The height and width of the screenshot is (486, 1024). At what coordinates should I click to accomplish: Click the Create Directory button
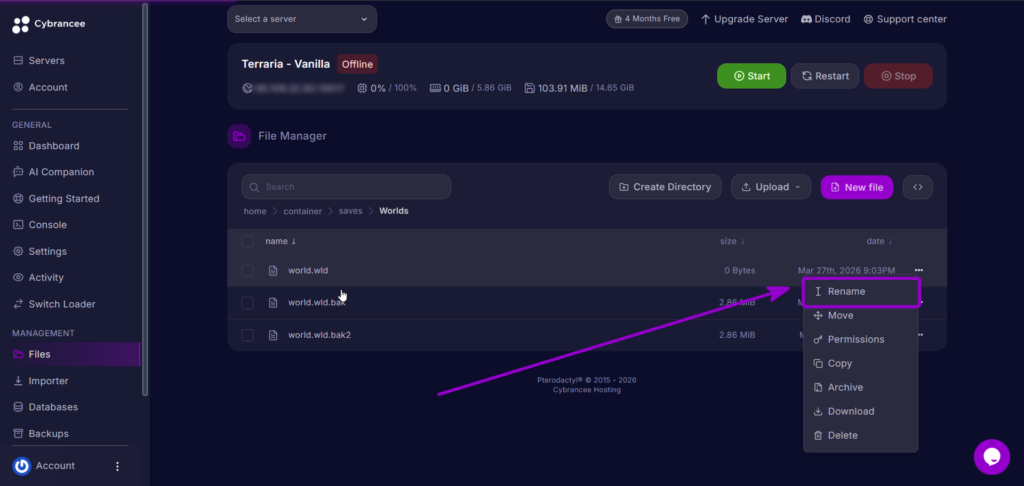click(x=665, y=187)
